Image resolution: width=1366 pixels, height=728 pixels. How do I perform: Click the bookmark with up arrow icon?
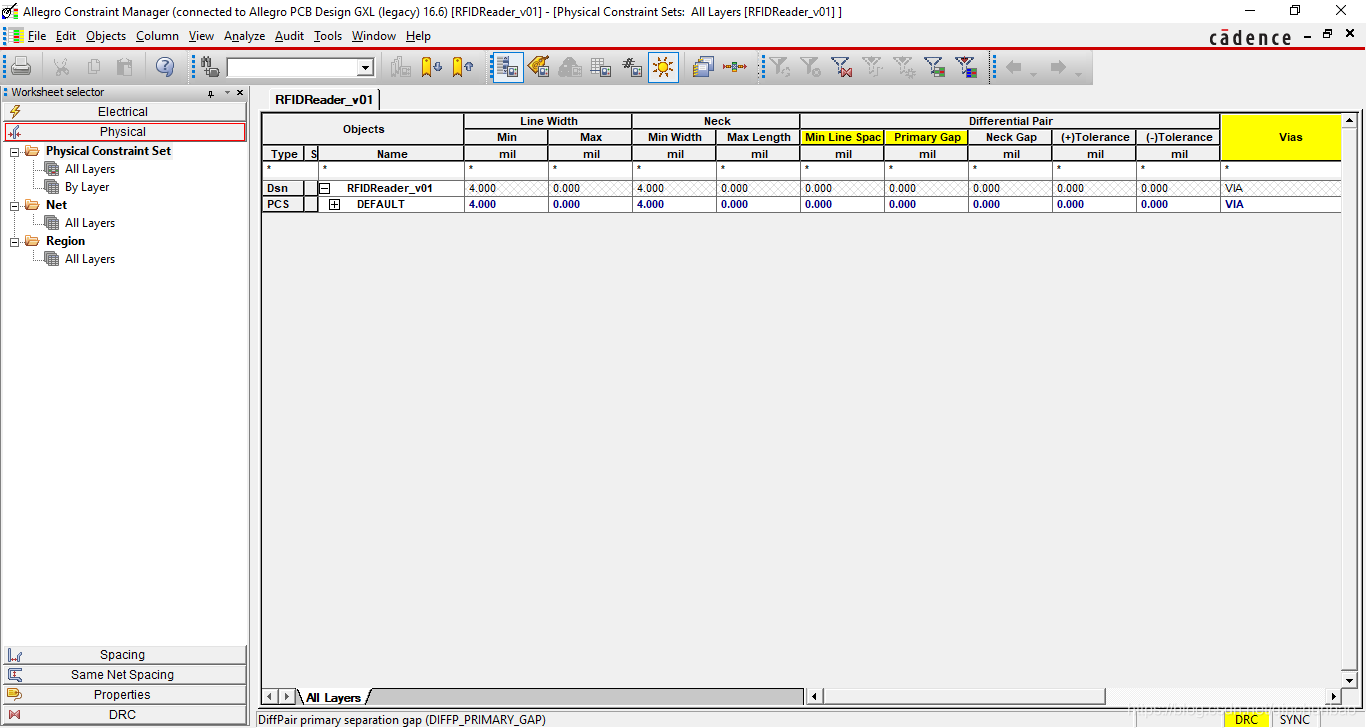pyautogui.click(x=462, y=67)
